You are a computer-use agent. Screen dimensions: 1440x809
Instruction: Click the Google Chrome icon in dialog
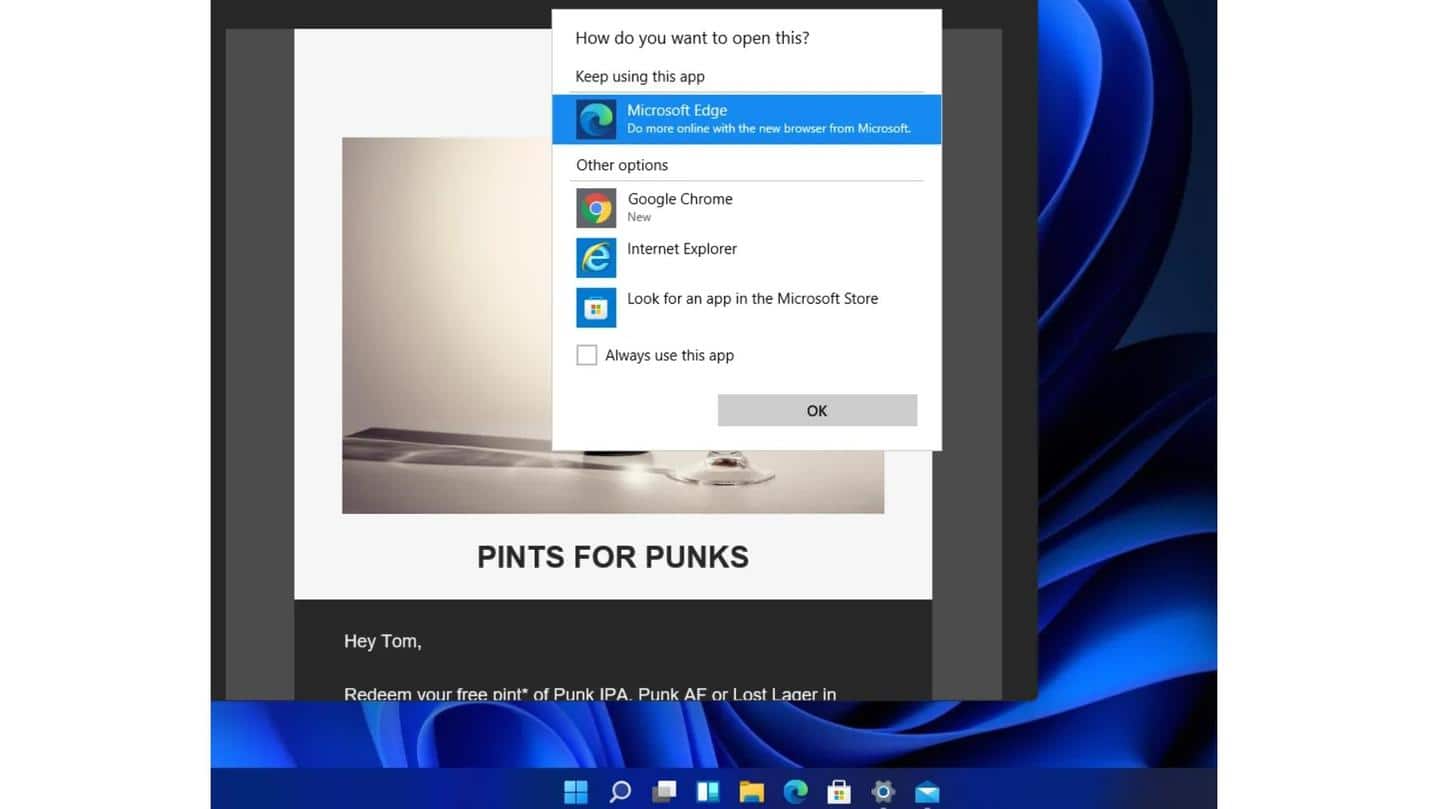click(596, 208)
